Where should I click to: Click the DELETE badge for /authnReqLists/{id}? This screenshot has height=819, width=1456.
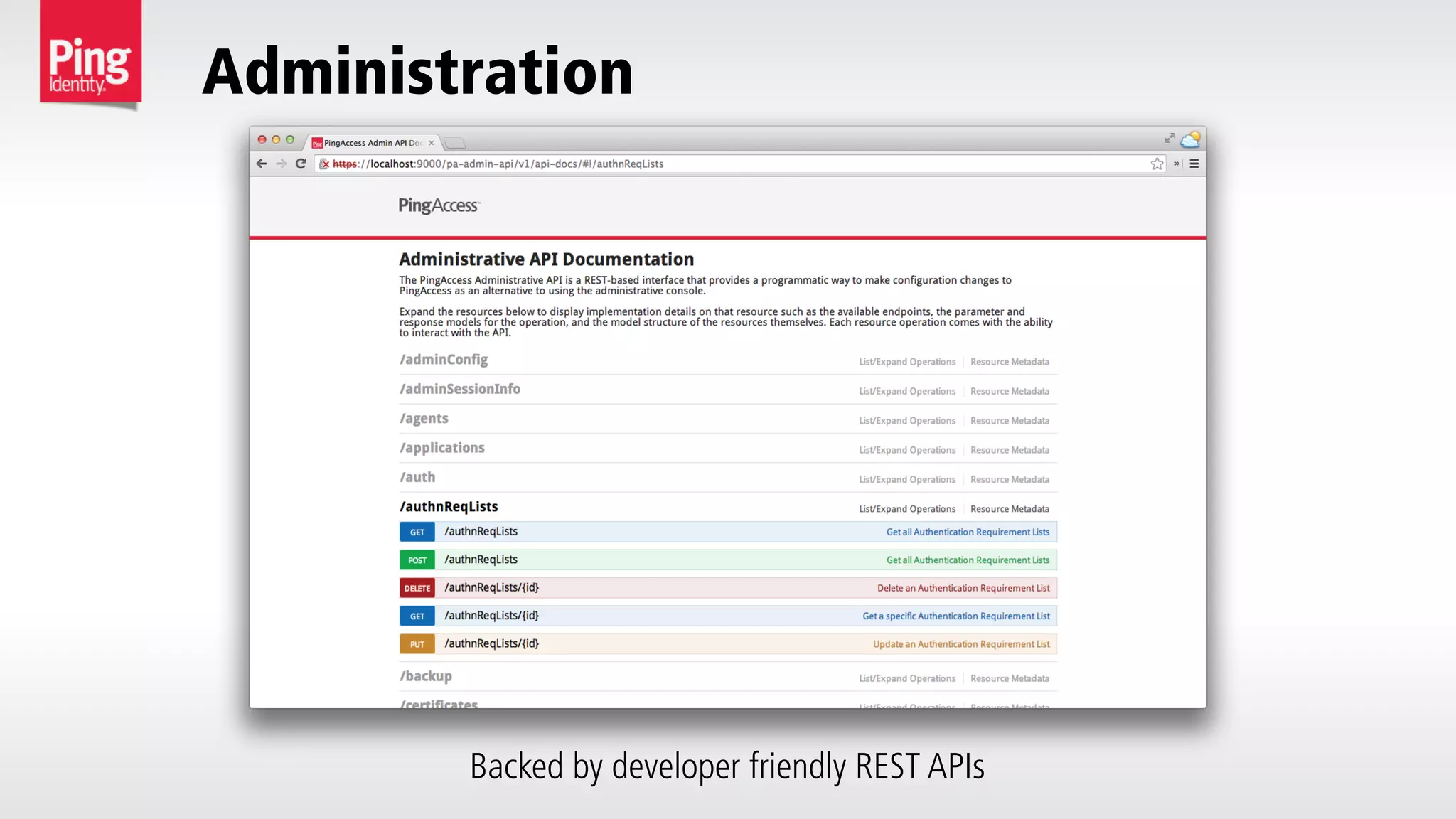point(417,588)
